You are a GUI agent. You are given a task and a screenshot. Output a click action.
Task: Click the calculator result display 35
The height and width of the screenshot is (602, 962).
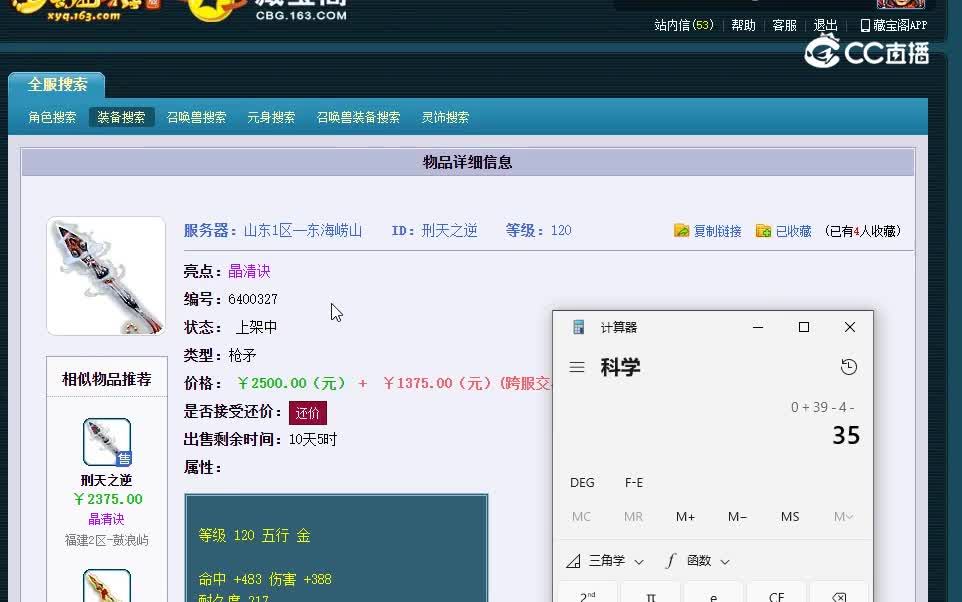[x=846, y=436]
